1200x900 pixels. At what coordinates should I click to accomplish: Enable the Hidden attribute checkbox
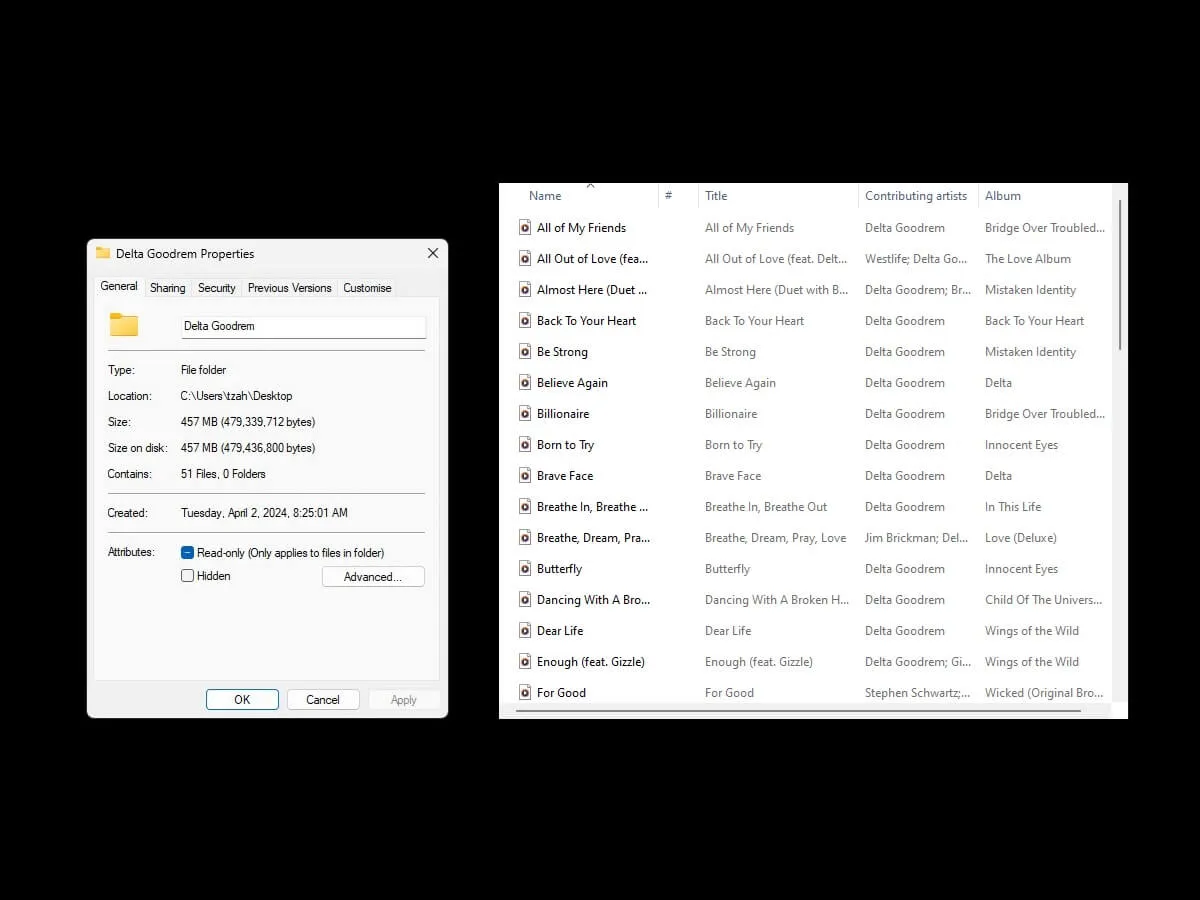tap(187, 575)
